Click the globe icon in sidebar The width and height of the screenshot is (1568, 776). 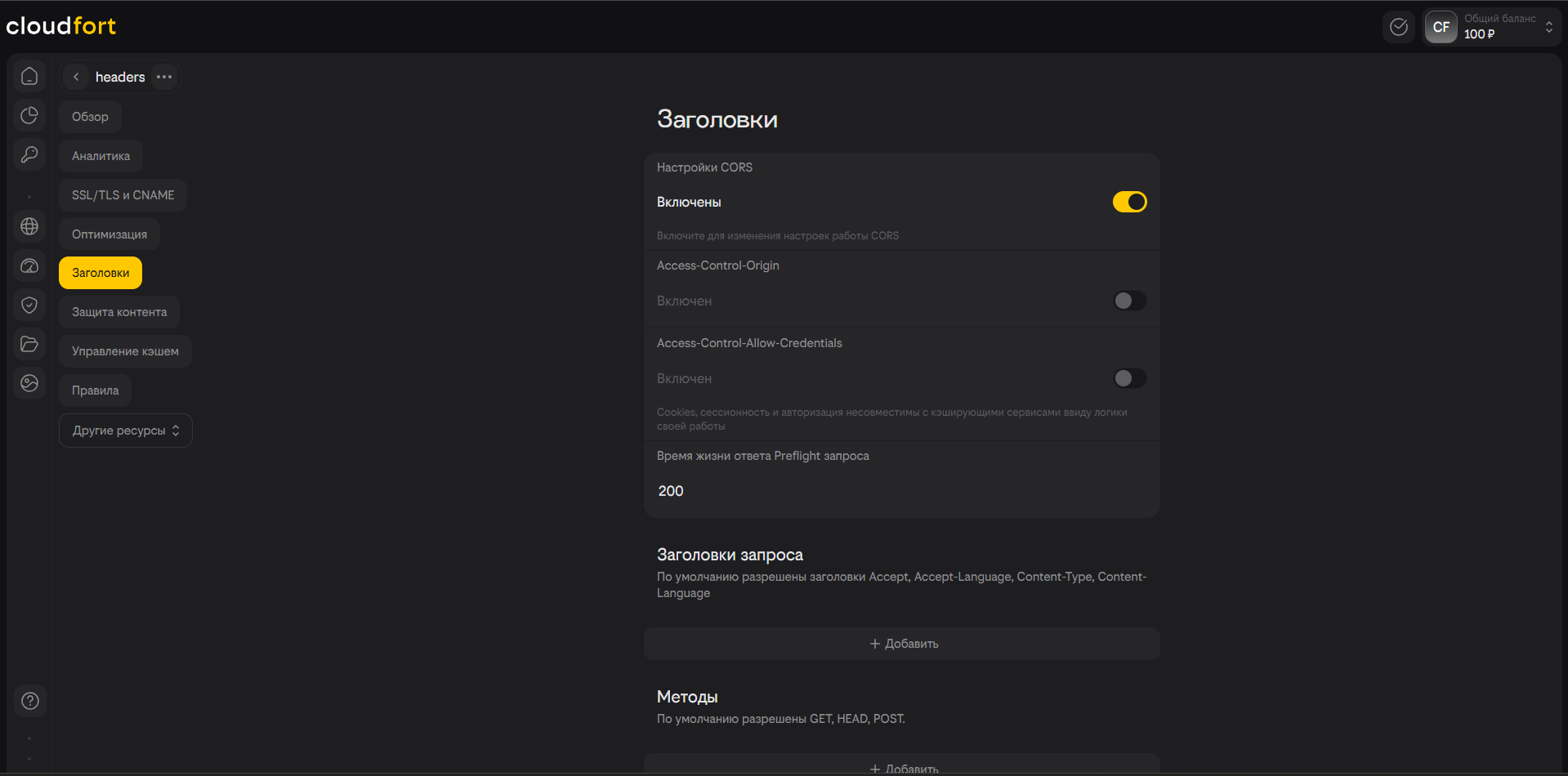click(x=29, y=226)
